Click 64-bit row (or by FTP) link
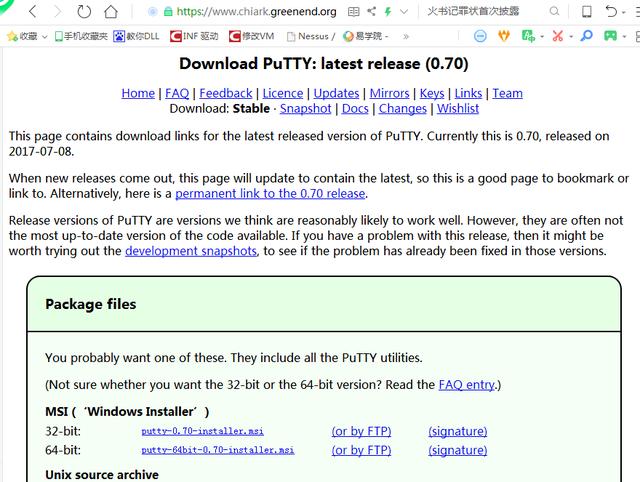 point(361,450)
